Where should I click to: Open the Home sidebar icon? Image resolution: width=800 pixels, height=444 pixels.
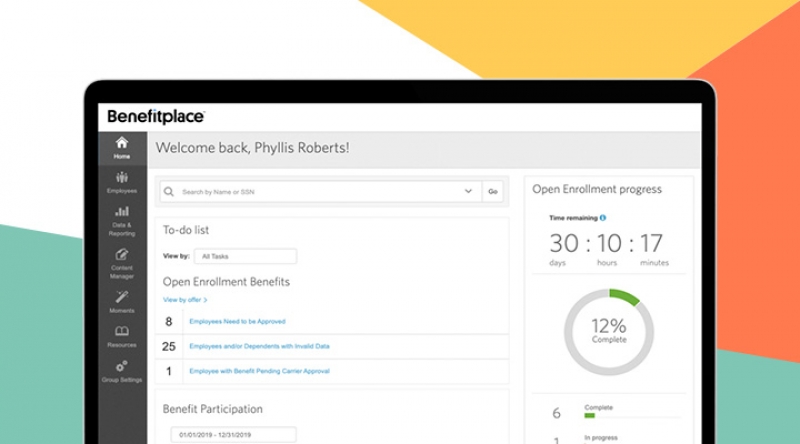[x=121, y=142]
